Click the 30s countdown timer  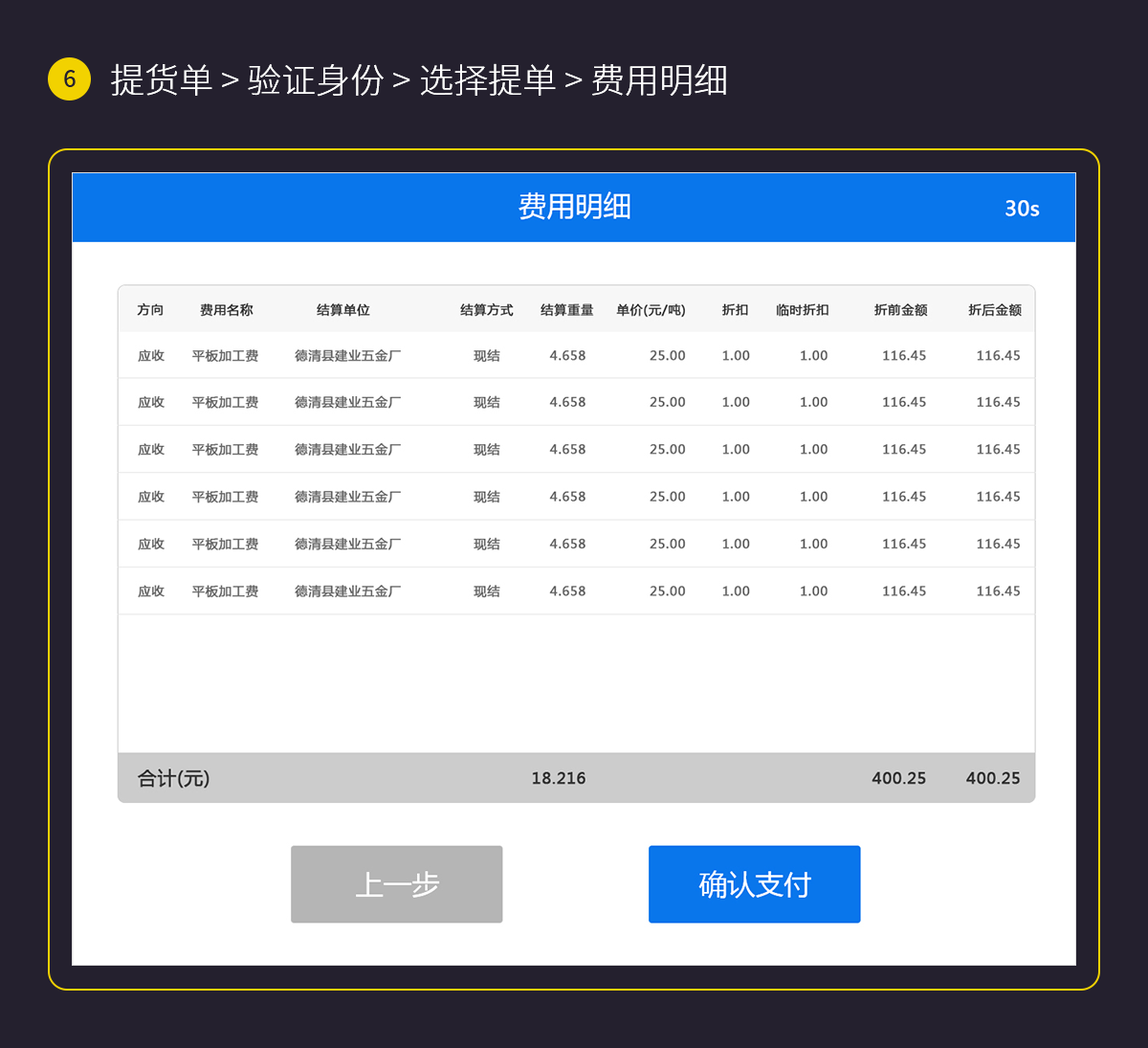tap(1022, 209)
